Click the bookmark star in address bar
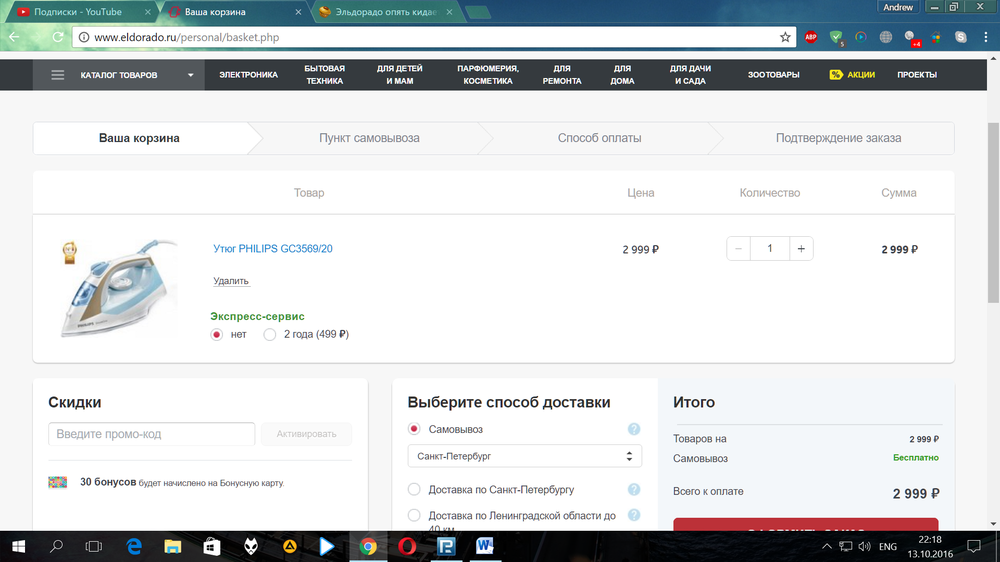 [785, 37]
